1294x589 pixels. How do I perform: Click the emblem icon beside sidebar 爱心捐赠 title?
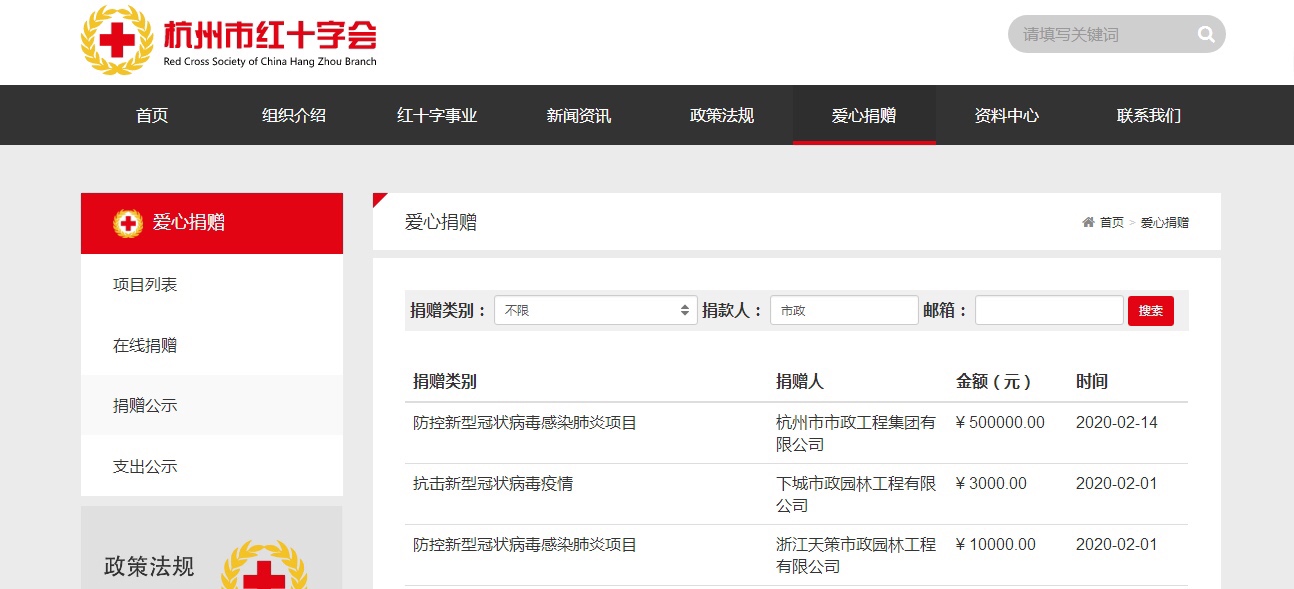(x=128, y=223)
